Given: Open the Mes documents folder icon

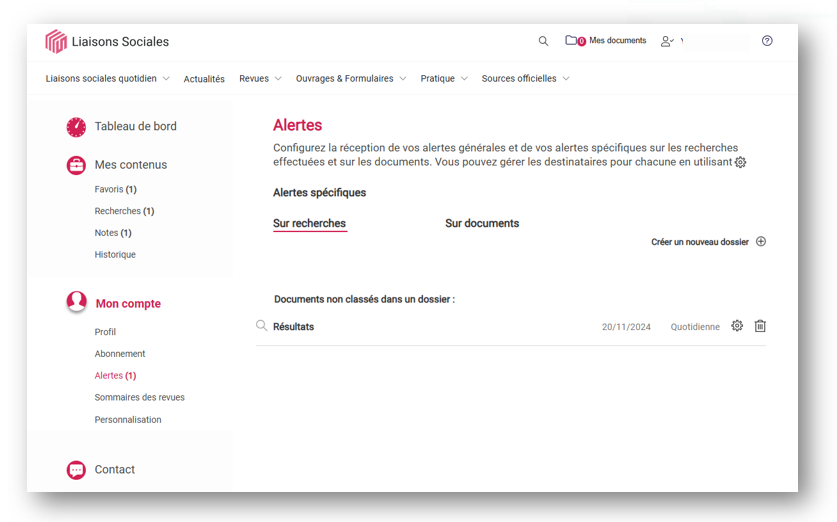Looking at the screenshot, I should (x=571, y=40).
